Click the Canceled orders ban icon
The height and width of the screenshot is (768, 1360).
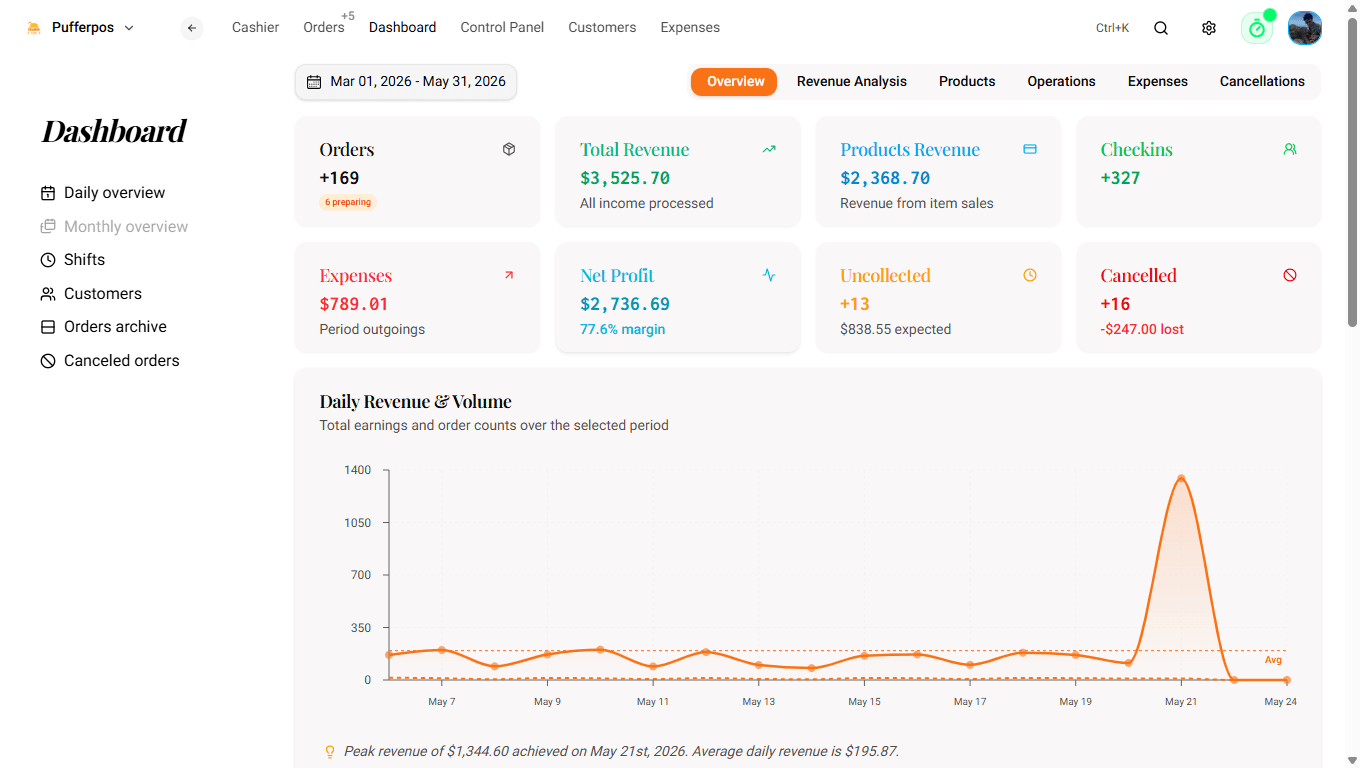point(48,361)
